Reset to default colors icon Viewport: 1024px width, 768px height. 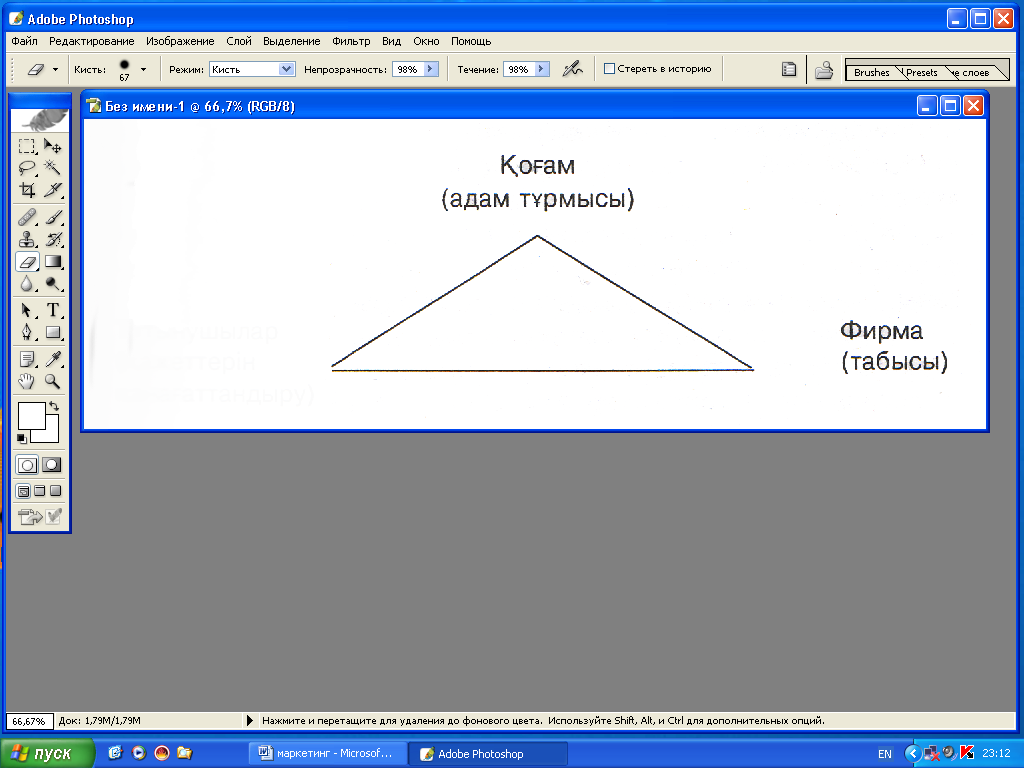coord(22,438)
